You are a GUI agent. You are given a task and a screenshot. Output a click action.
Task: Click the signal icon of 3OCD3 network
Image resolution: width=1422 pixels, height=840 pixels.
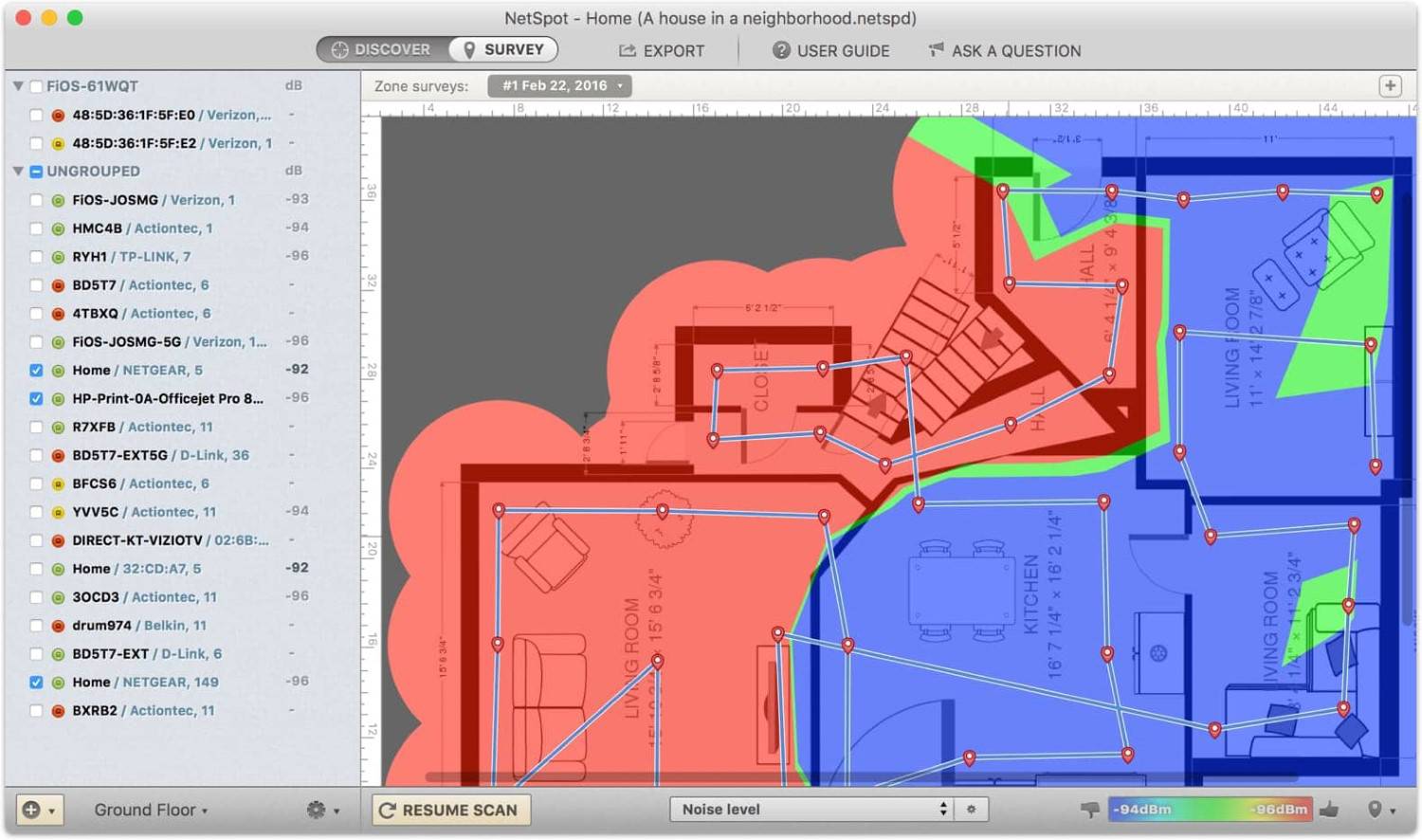(x=58, y=597)
